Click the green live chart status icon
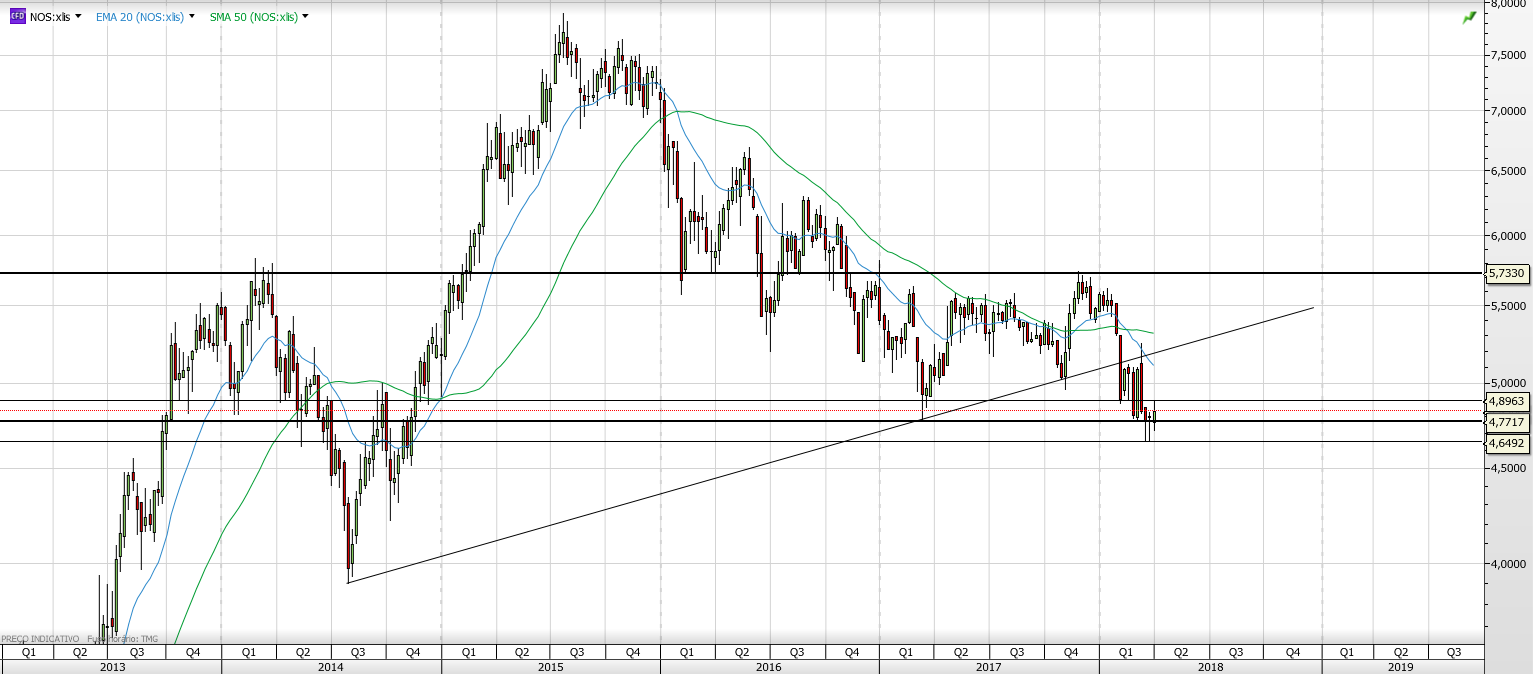The width and height of the screenshot is (1533, 674). tap(1469, 17)
